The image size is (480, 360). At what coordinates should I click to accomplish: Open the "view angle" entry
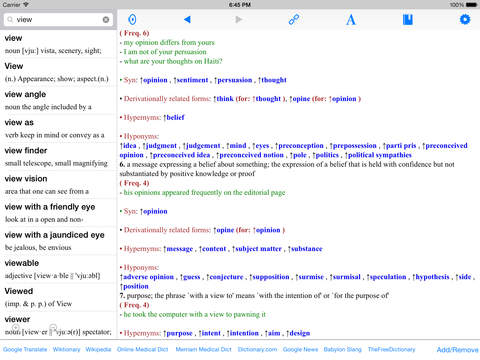tap(58, 100)
